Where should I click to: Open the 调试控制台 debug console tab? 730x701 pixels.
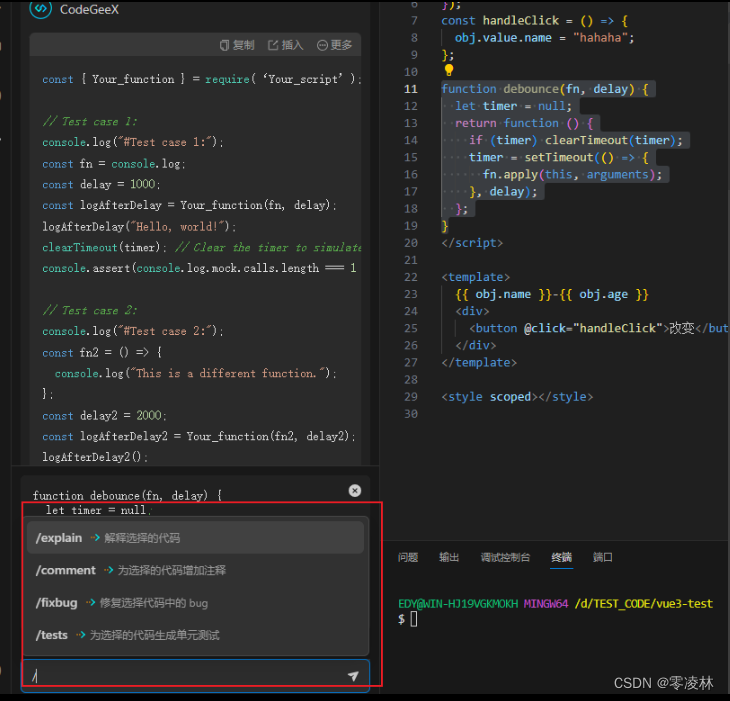click(505, 557)
